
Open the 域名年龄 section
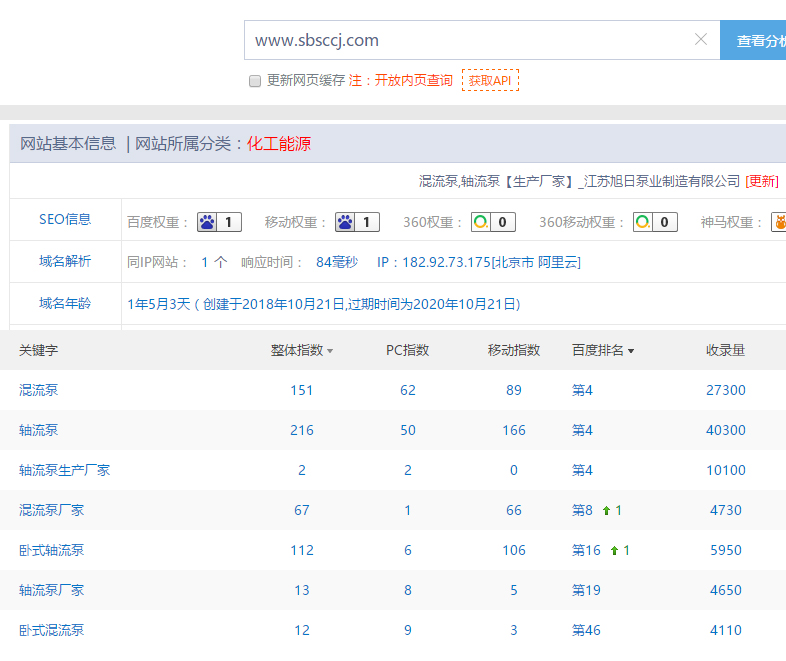click(x=65, y=303)
